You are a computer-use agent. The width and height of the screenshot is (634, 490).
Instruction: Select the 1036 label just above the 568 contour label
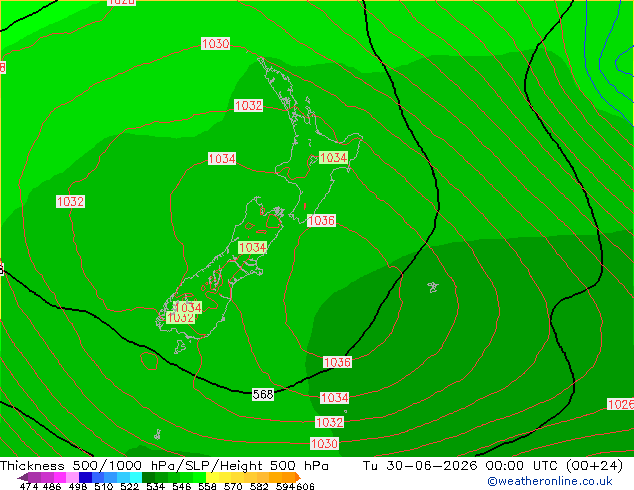click(x=337, y=362)
